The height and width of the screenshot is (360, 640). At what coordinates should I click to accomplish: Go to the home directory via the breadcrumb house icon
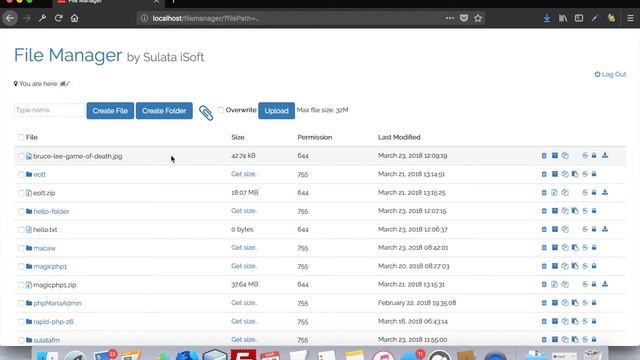coord(63,84)
